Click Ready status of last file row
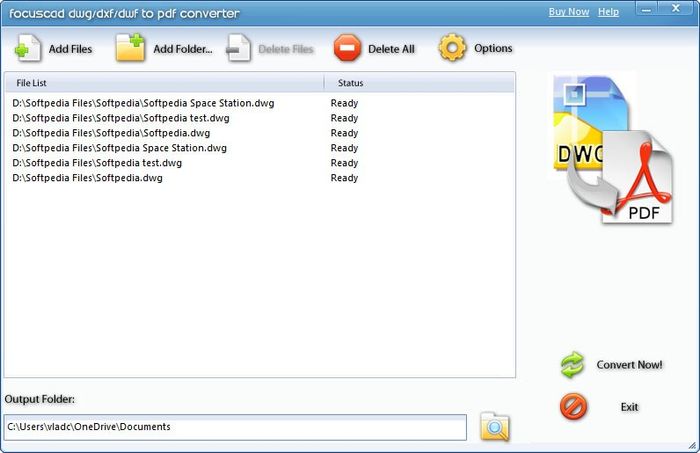The width and height of the screenshot is (700, 453). pos(344,178)
